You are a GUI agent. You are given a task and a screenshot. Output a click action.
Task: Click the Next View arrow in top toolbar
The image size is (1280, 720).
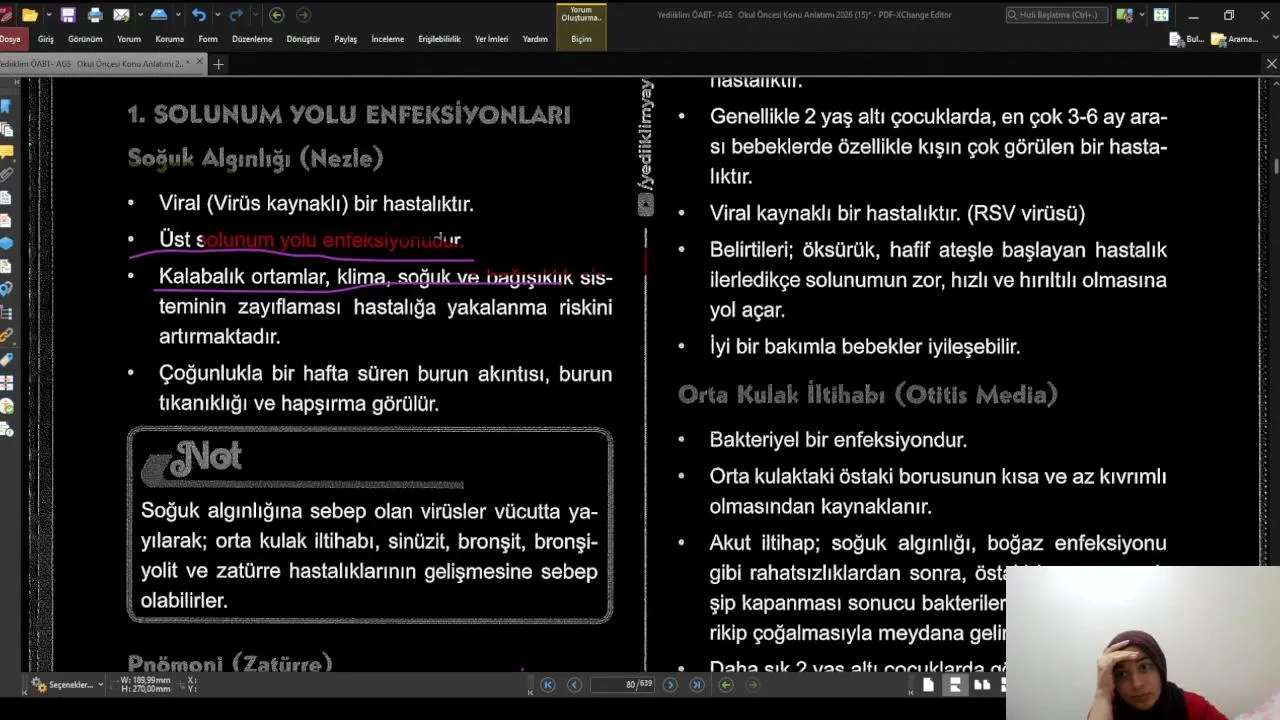[x=304, y=15]
